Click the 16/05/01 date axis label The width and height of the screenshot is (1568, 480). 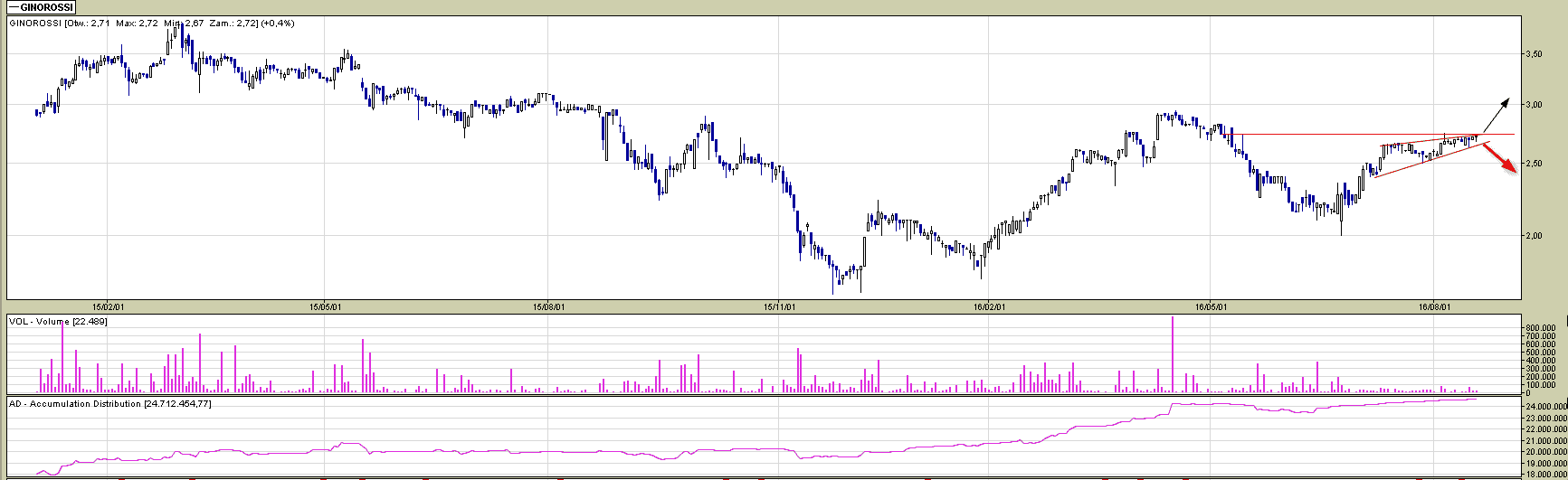click(1209, 307)
